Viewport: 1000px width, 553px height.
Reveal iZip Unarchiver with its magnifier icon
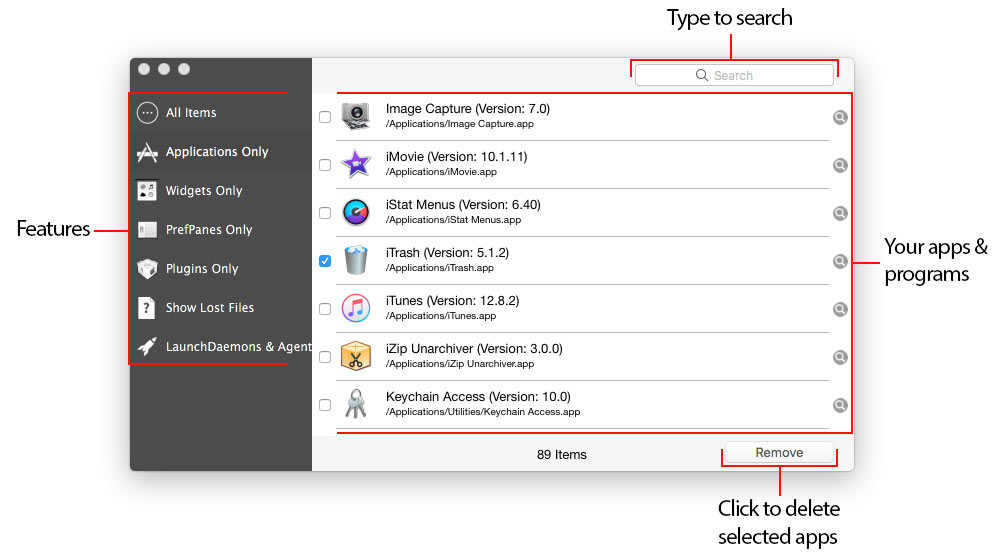[840, 357]
